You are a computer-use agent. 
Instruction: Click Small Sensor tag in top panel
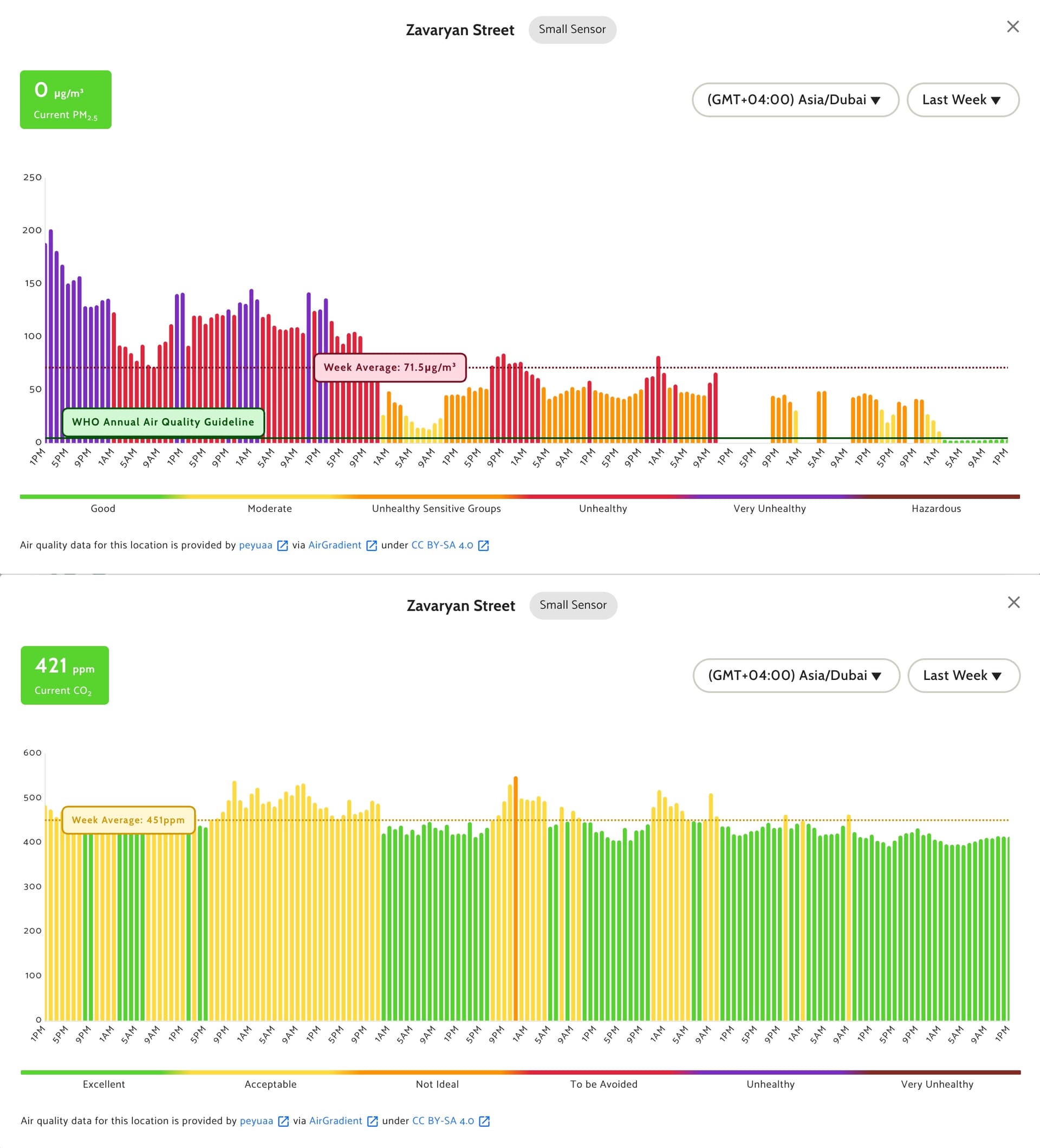point(571,30)
